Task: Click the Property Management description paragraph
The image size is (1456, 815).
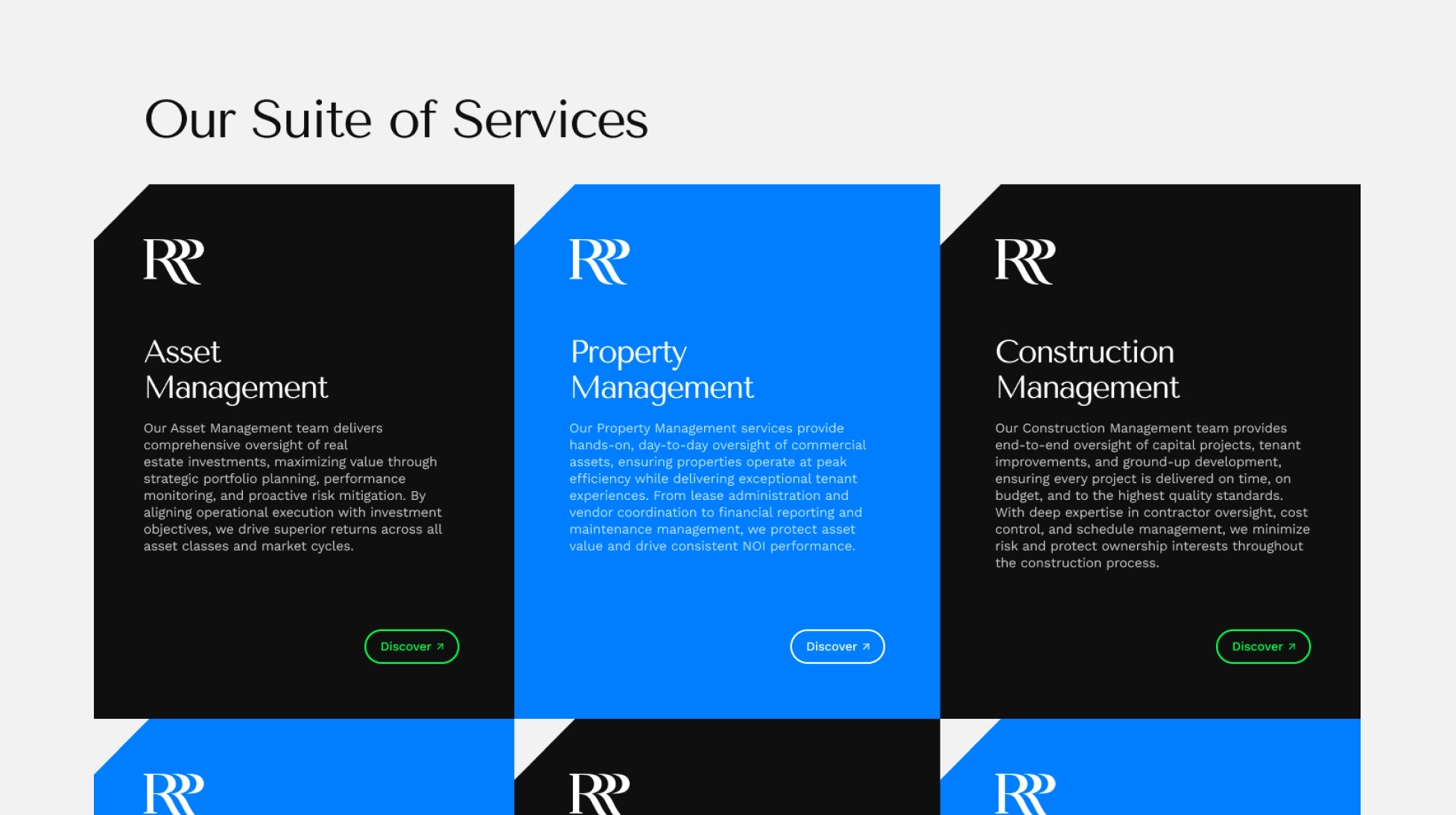Action: click(x=718, y=487)
